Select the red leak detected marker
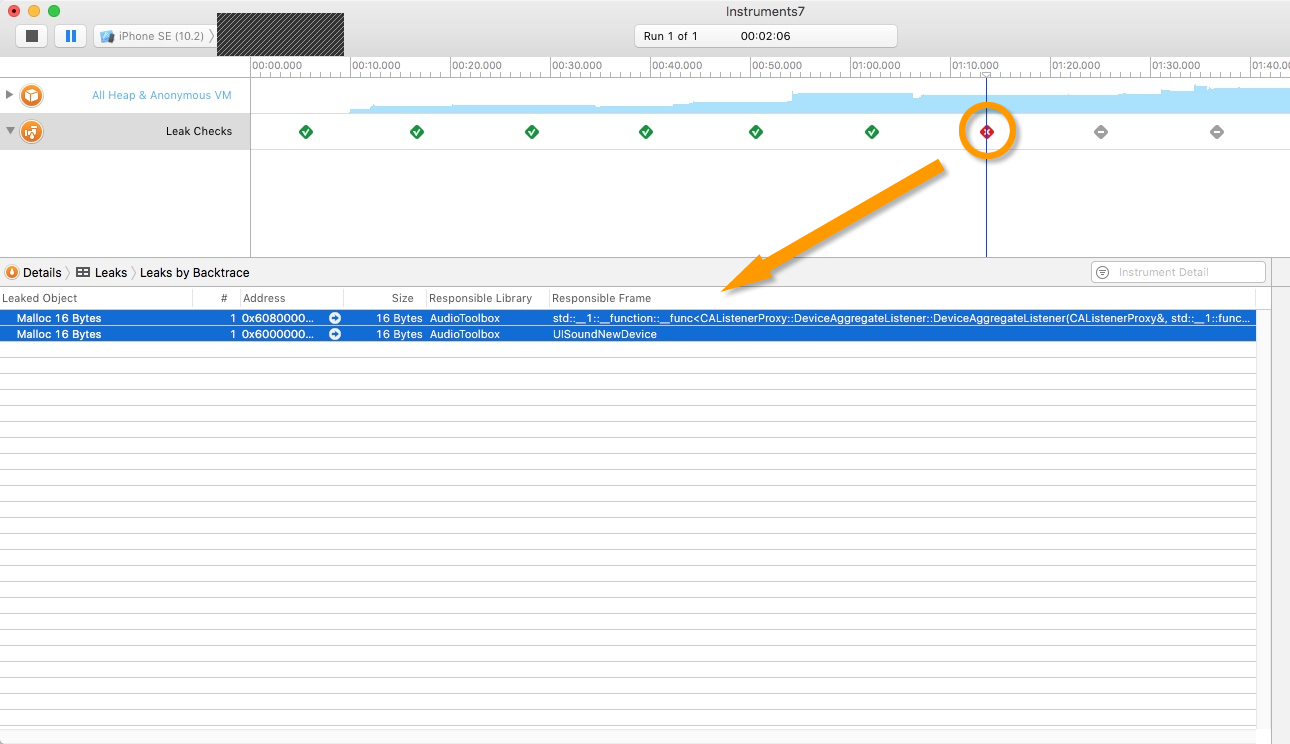This screenshot has height=744, width=1290. tap(987, 131)
